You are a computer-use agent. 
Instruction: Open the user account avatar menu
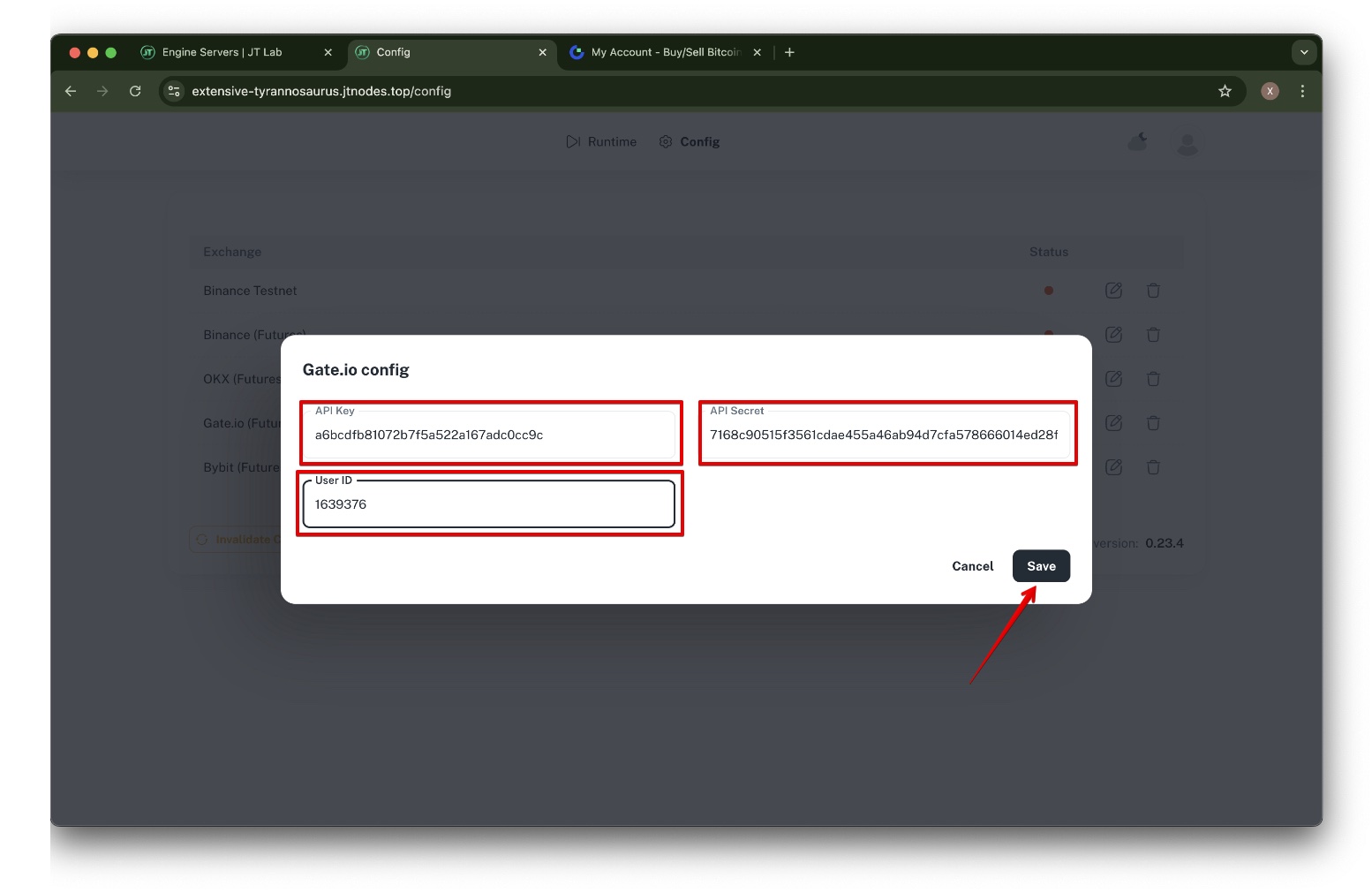[x=1187, y=143]
